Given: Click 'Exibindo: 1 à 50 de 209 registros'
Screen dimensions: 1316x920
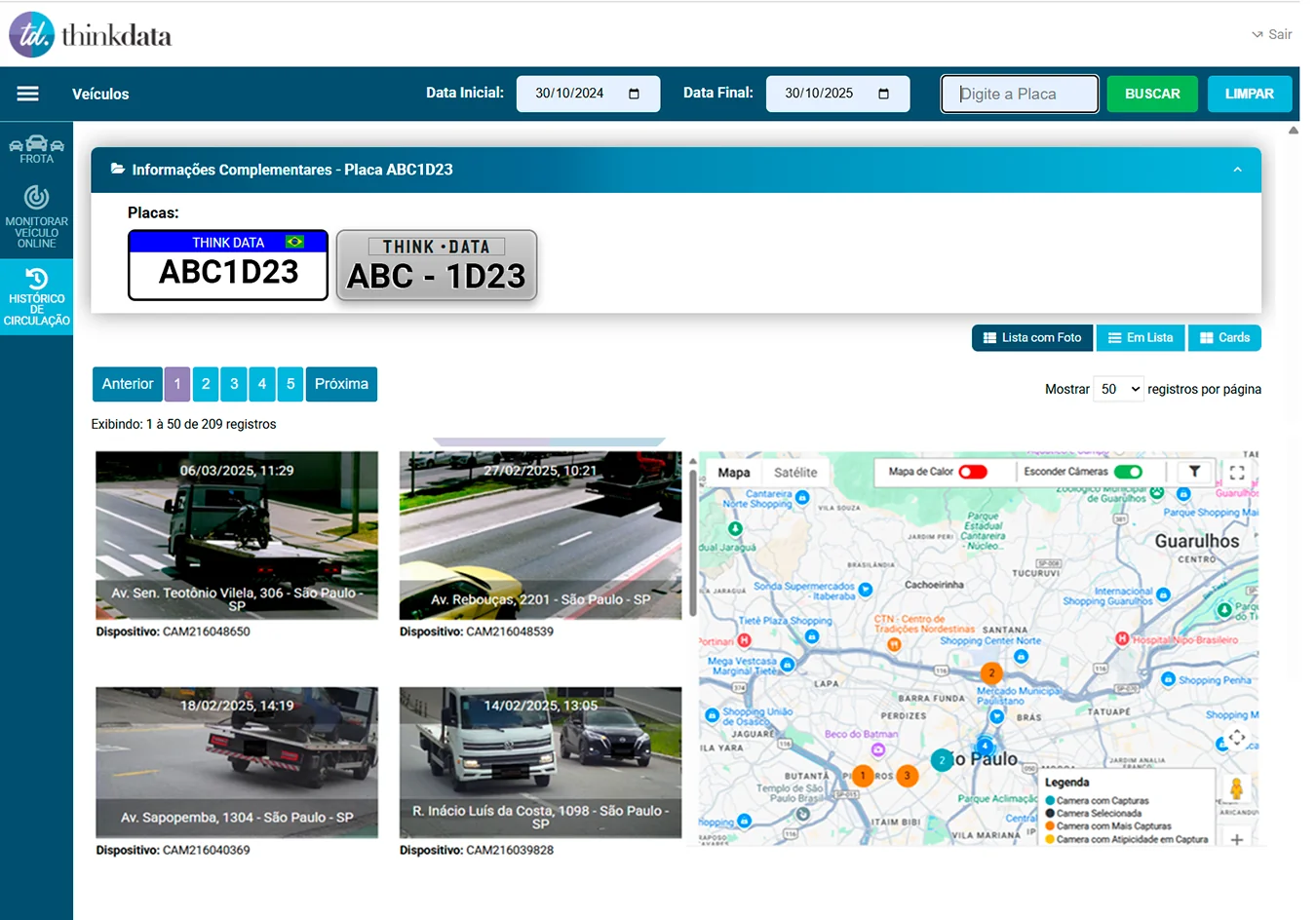Looking at the screenshot, I should 183,424.
